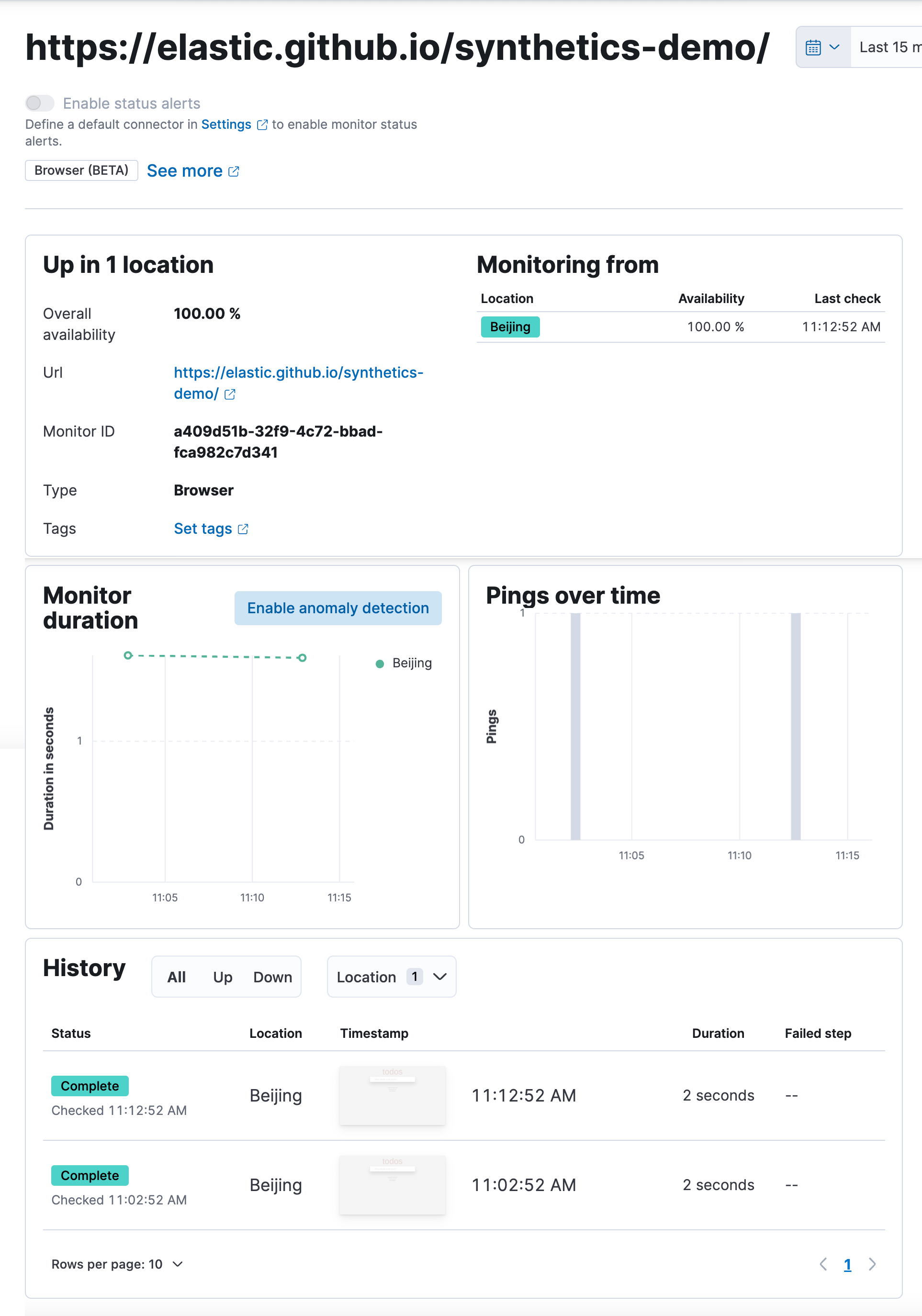Toggle Enable status alerts switch

(x=40, y=103)
